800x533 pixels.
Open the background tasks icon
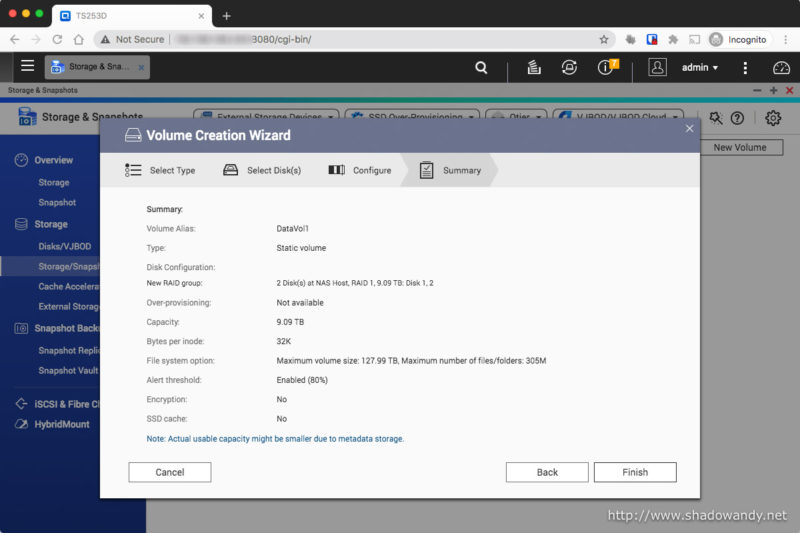pos(535,67)
